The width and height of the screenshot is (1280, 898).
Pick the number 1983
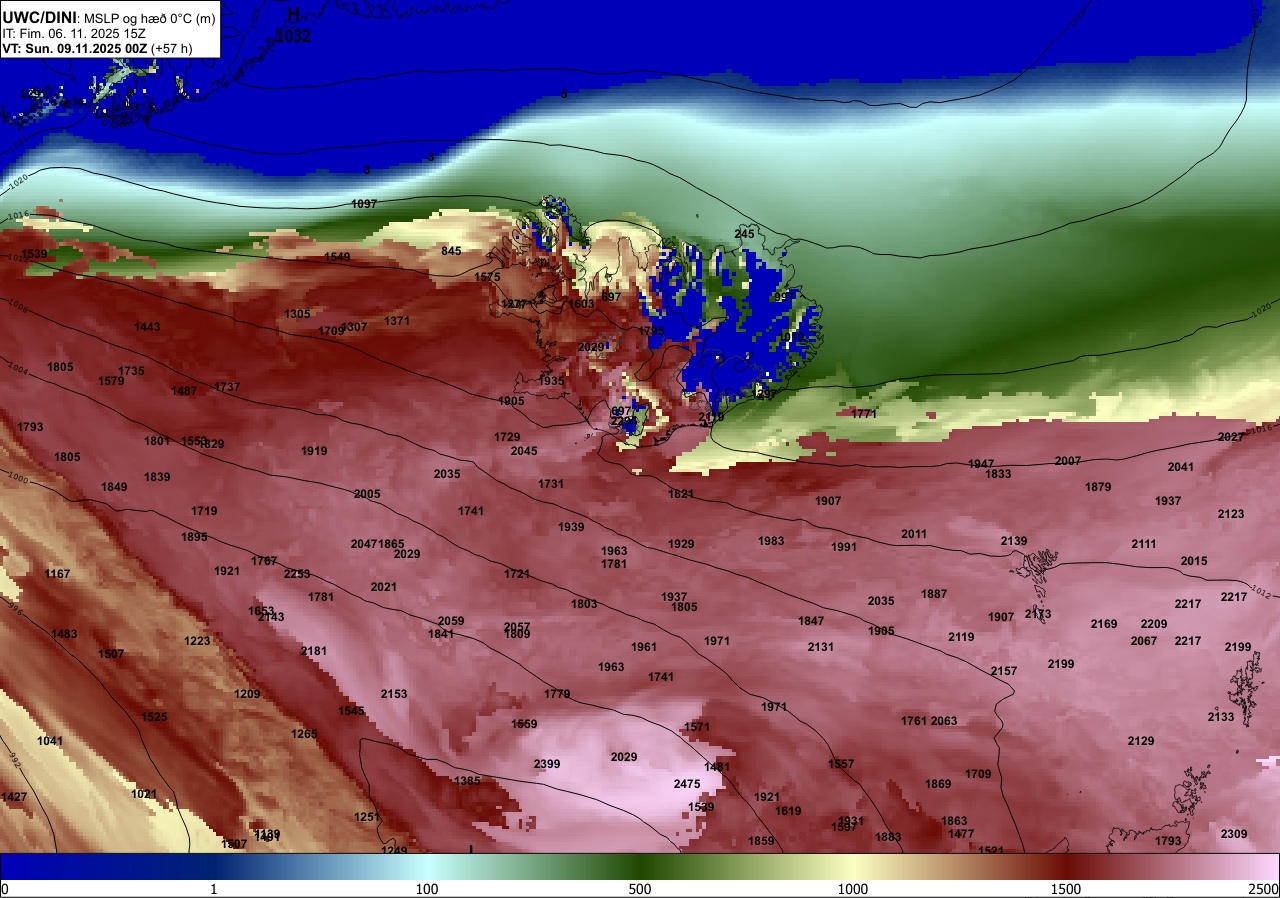pos(771,541)
